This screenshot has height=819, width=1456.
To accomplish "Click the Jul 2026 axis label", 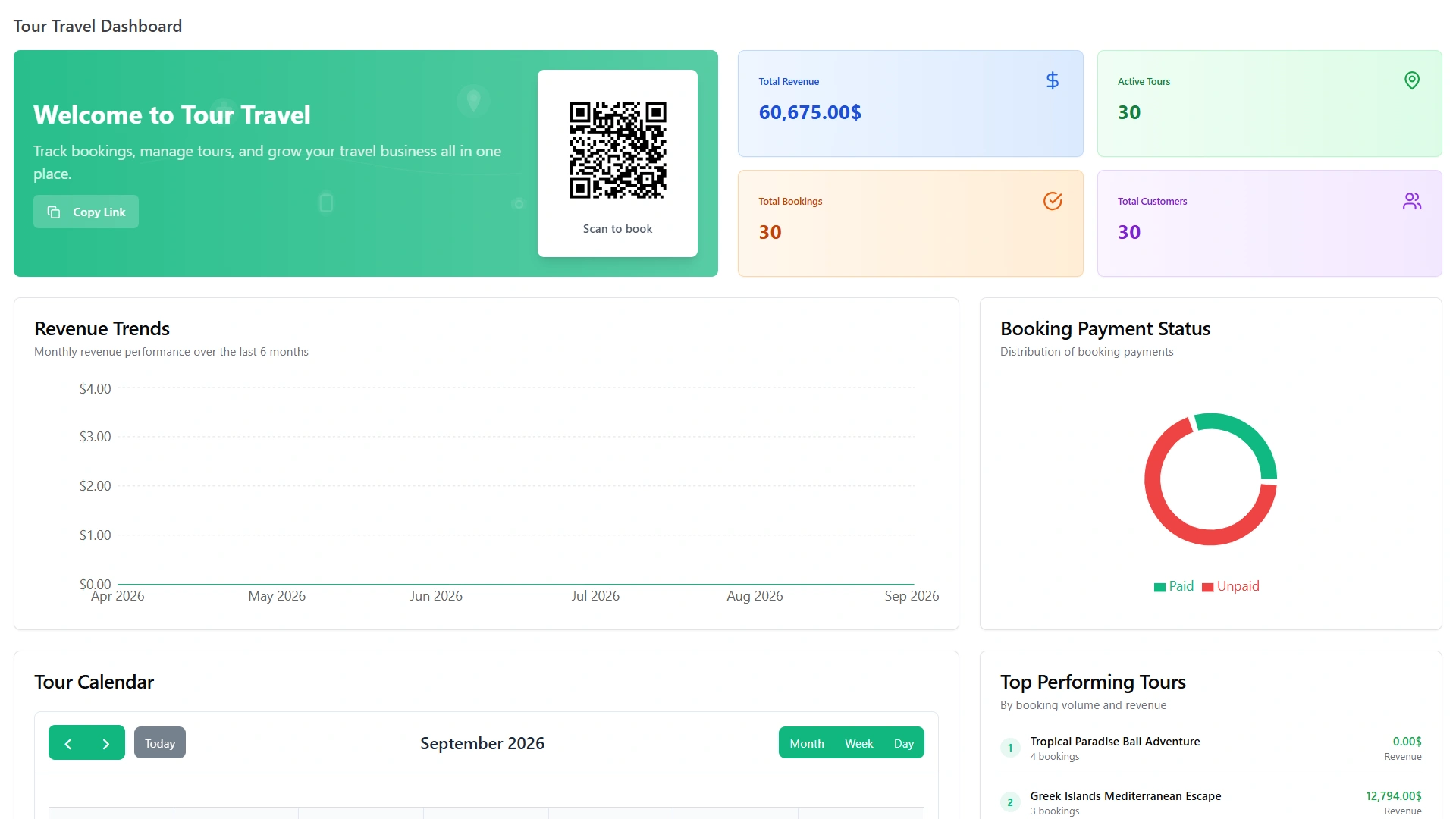I will [595, 596].
